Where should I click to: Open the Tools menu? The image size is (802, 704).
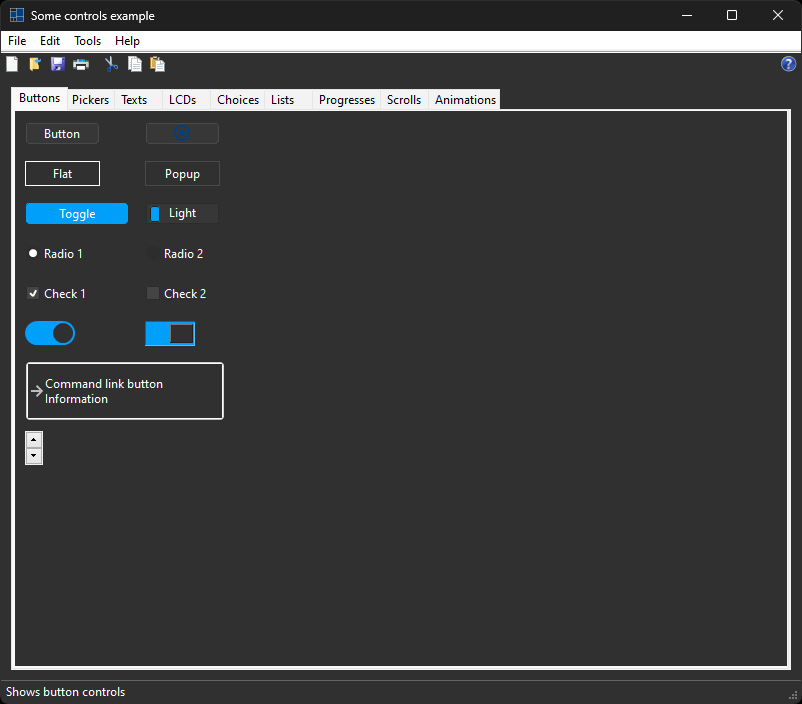(87, 41)
